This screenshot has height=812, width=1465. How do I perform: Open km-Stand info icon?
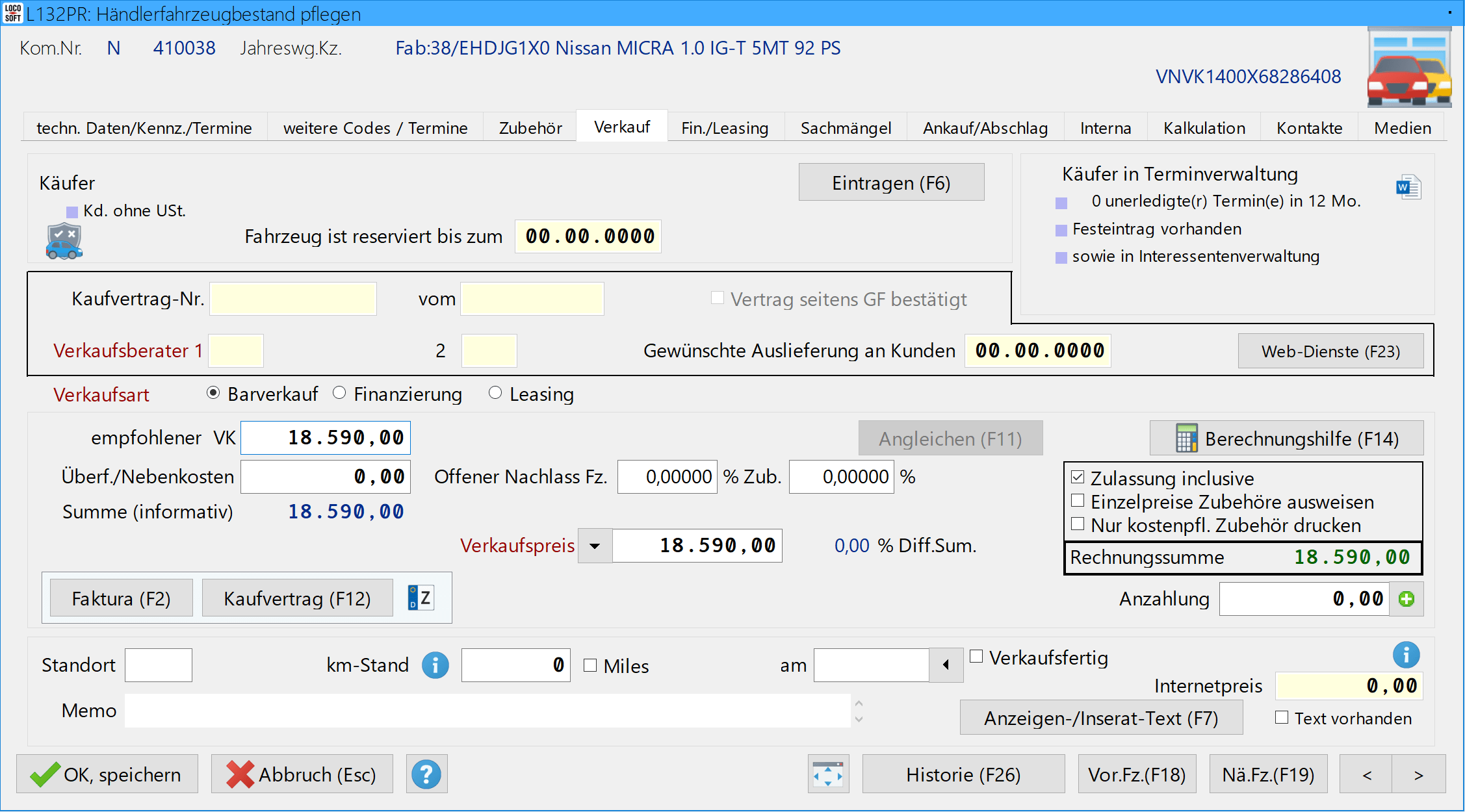pyautogui.click(x=435, y=665)
